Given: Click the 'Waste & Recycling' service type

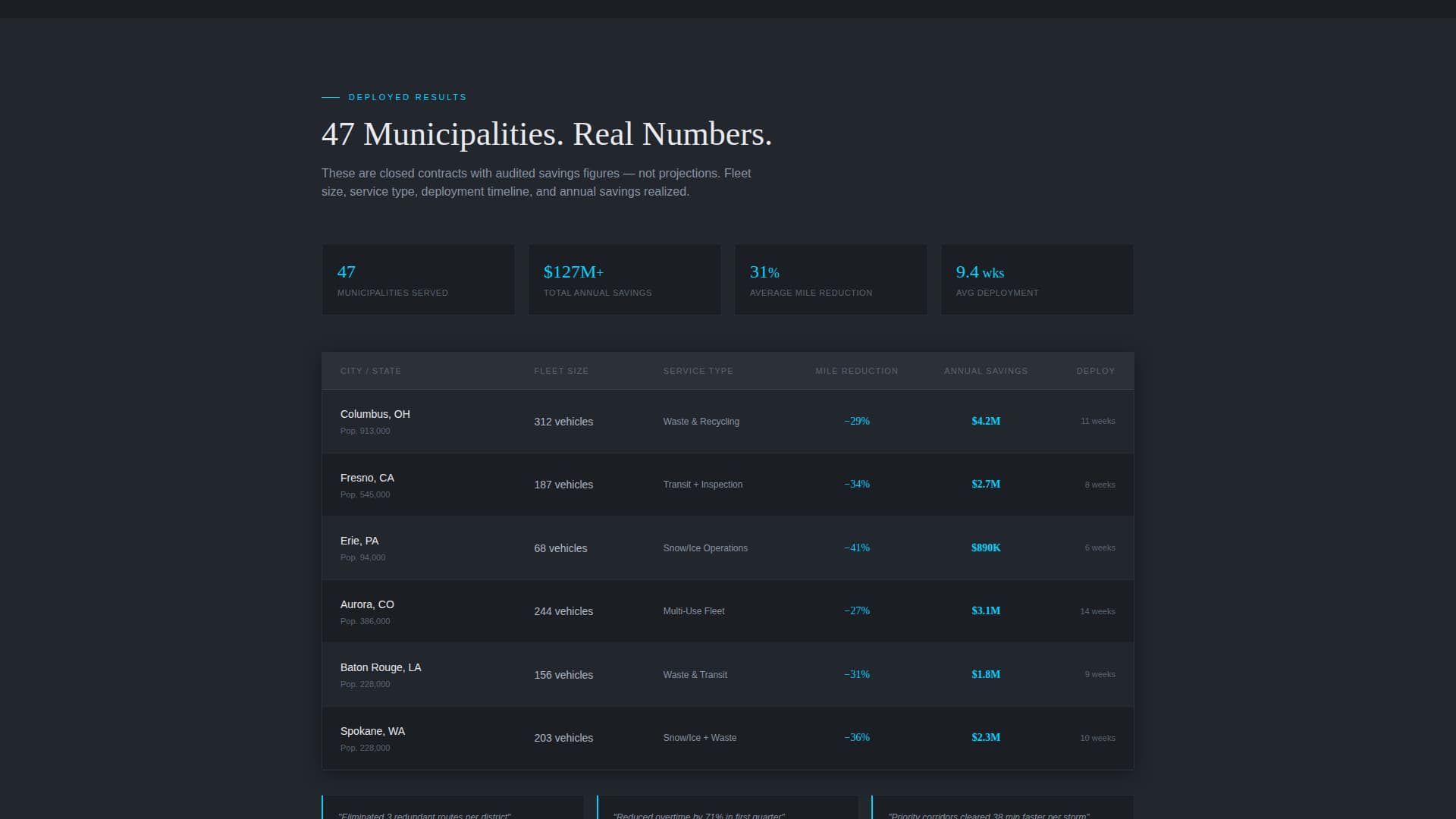Looking at the screenshot, I should click(701, 422).
